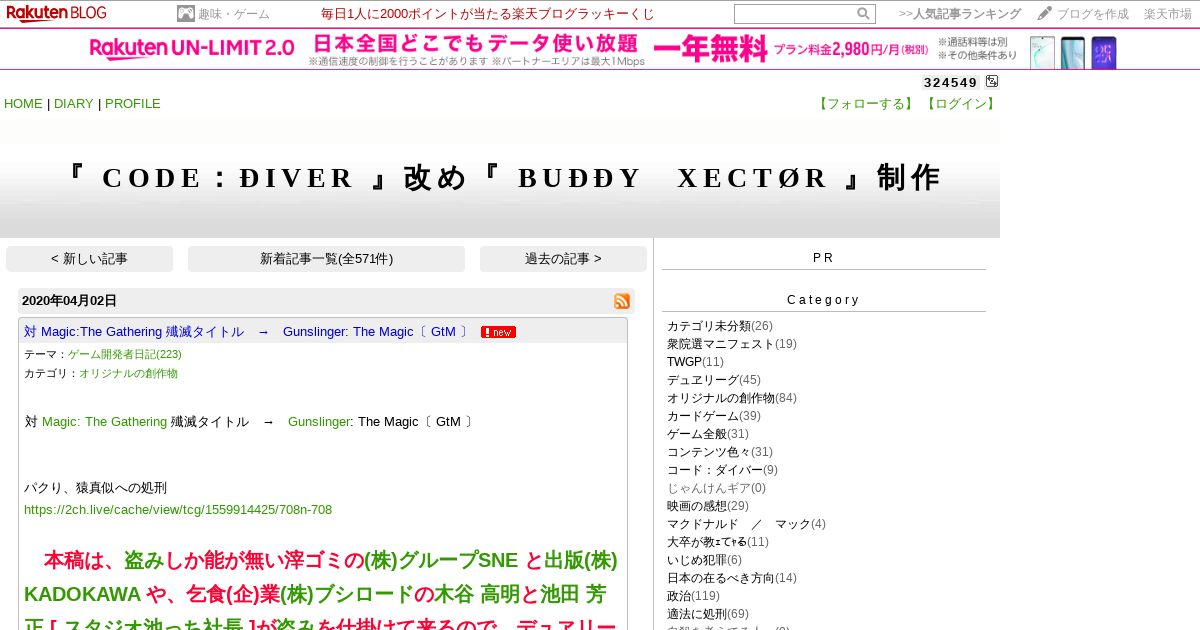The image size is (1200, 630).
Task: Open 新着記事一覧(全571件) button
Action: (x=326, y=259)
